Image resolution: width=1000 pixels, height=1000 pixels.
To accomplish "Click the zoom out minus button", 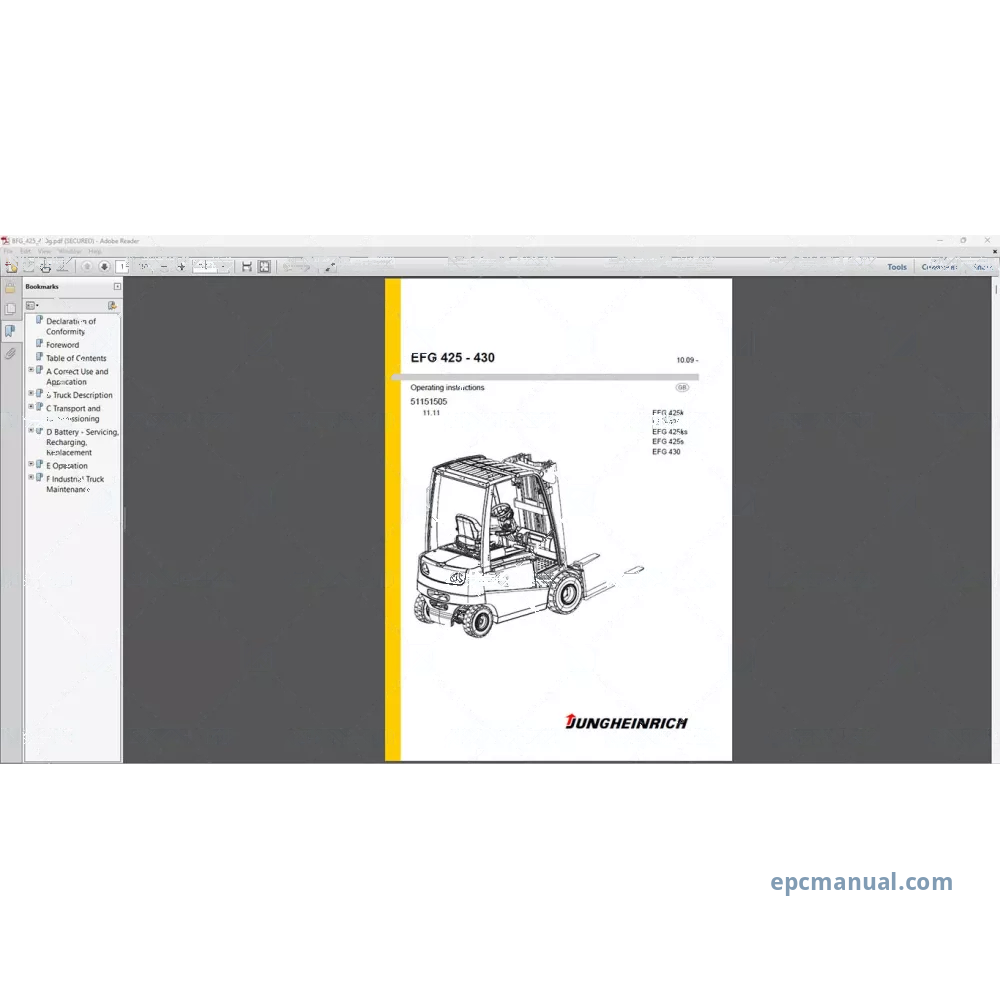I will click(x=165, y=267).
